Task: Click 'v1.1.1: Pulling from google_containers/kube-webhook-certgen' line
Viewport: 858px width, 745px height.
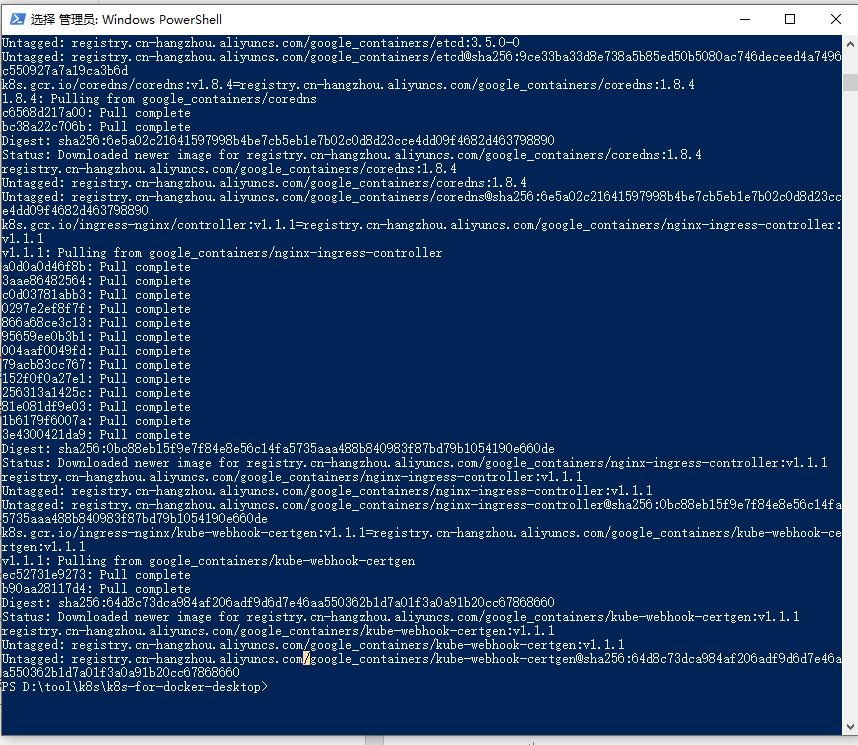Action: coord(208,561)
